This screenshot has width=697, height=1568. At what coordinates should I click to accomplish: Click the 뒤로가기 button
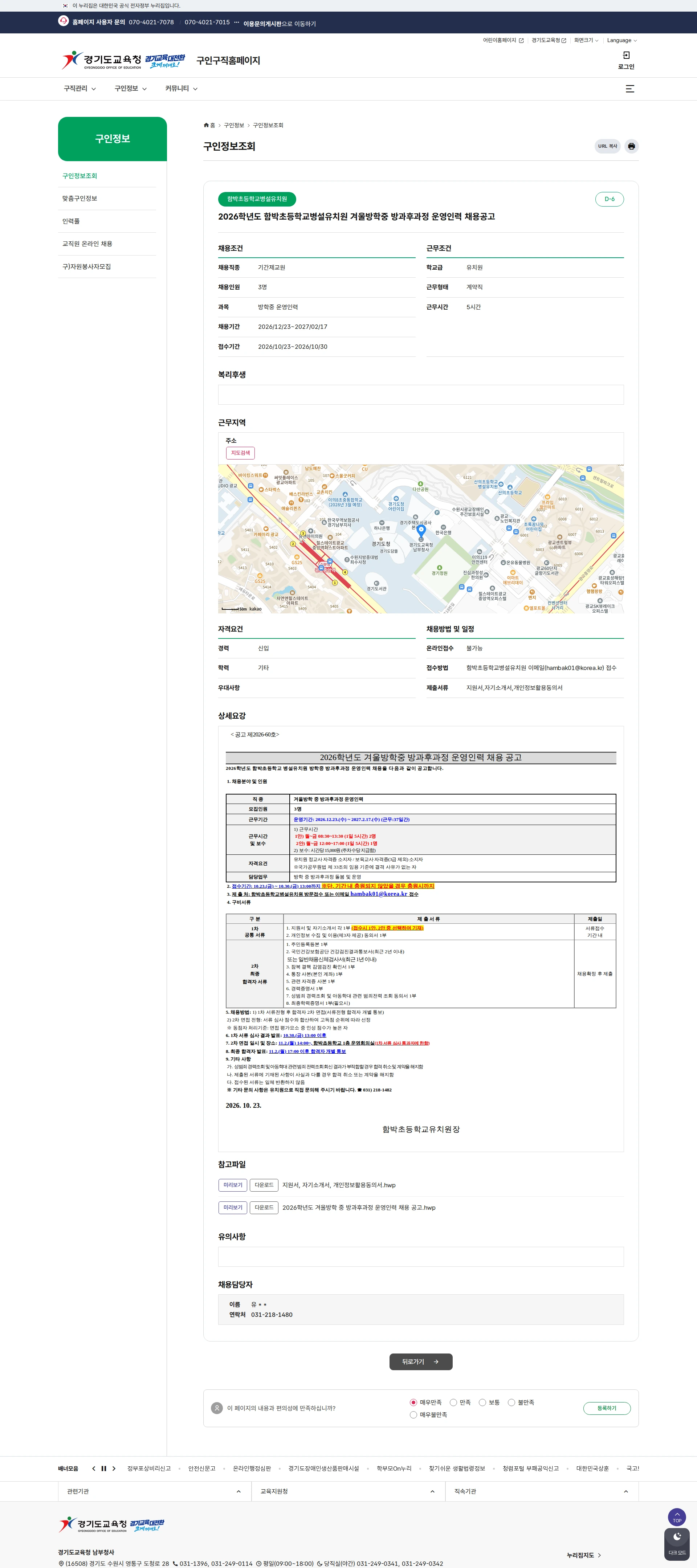pyautogui.click(x=421, y=1361)
